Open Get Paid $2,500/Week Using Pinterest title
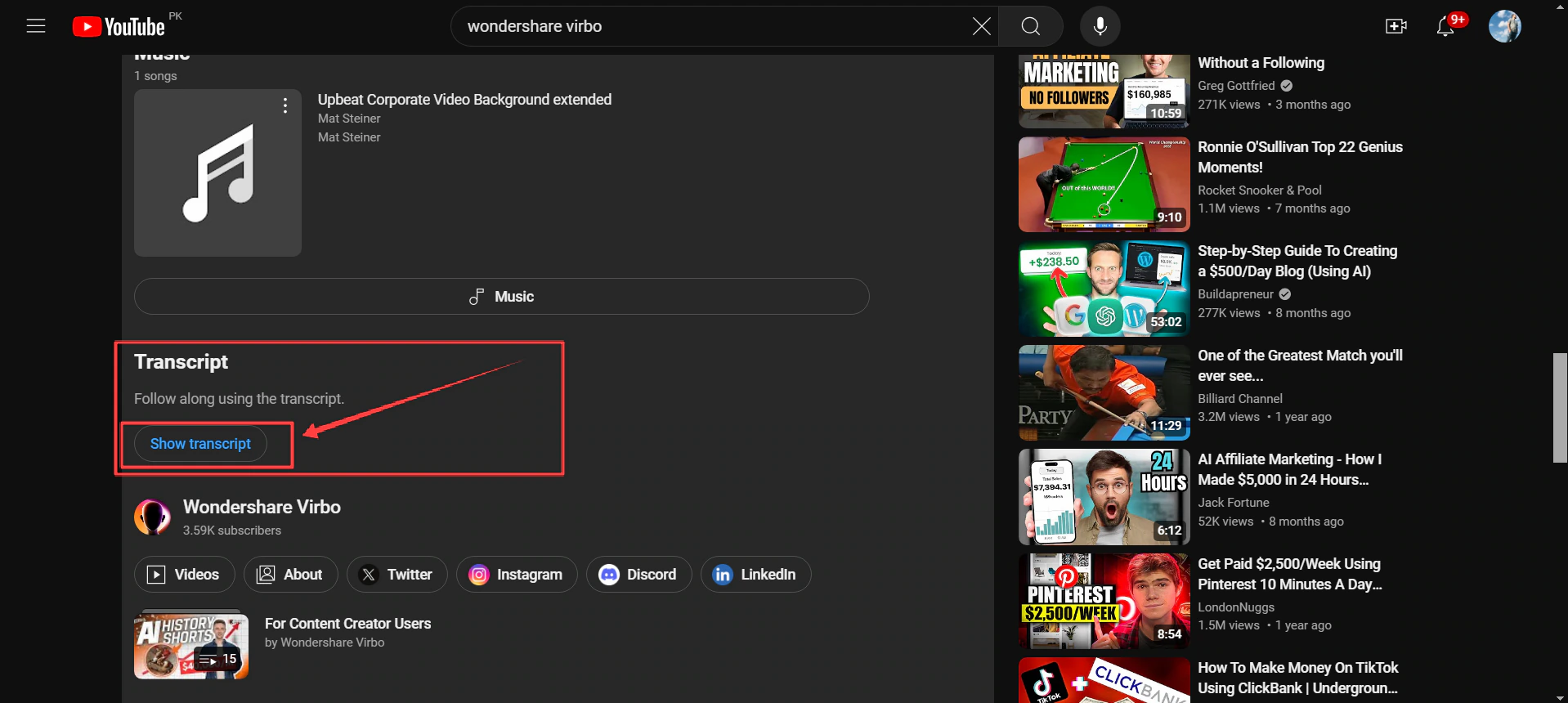The height and width of the screenshot is (703, 1568). [x=1289, y=574]
